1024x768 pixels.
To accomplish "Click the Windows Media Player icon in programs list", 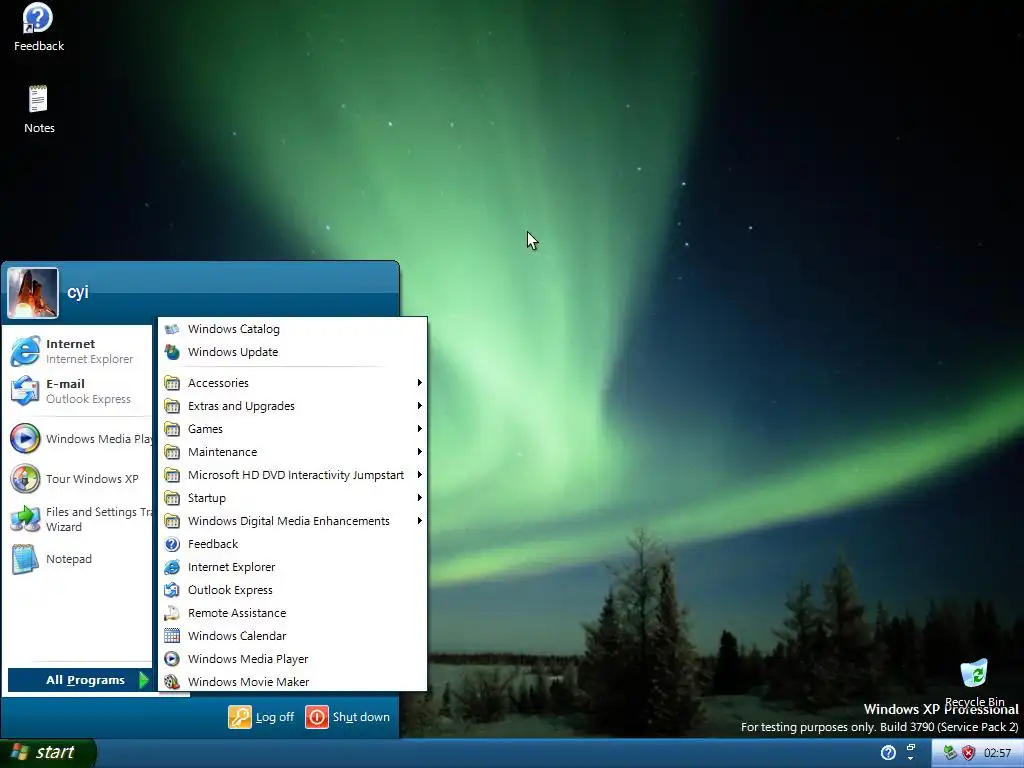I will (x=172, y=659).
